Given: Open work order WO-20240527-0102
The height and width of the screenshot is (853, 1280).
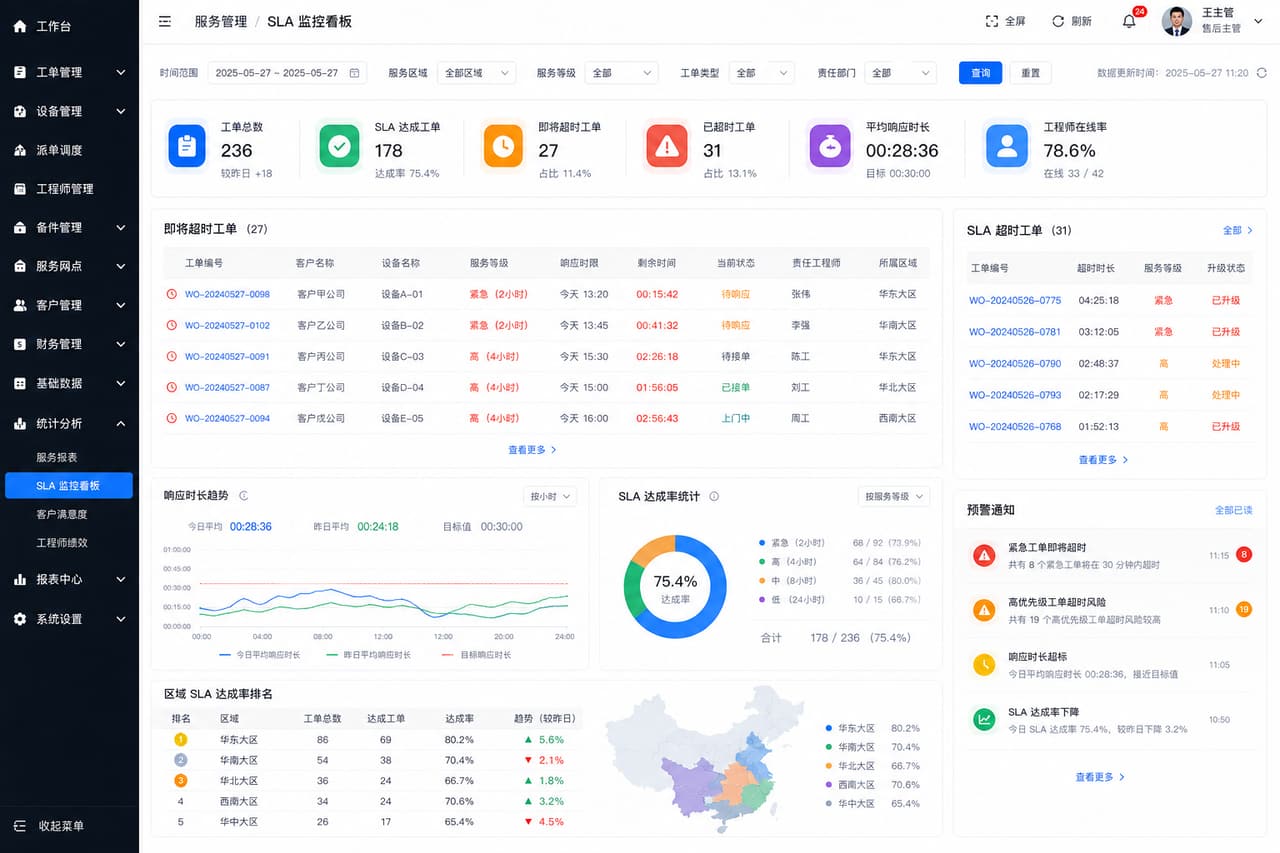Looking at the screenshot, I should pyautogui.click(x=227, y=325).
